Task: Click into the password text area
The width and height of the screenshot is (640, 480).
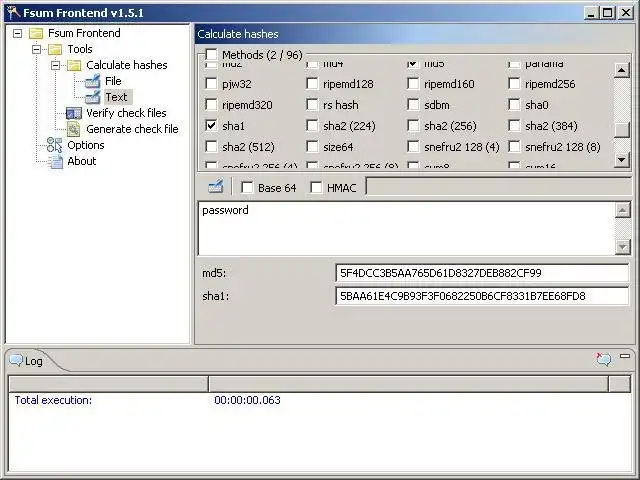Action: click(407, 229)
